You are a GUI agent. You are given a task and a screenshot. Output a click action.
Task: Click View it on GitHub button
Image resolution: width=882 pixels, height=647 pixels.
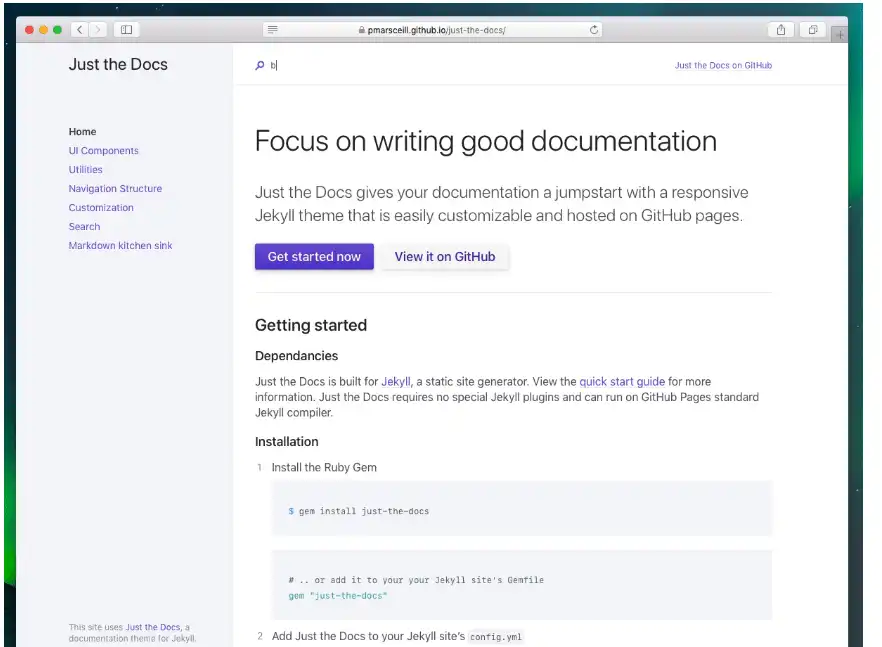pyautogui.click(x=445, y=257)
